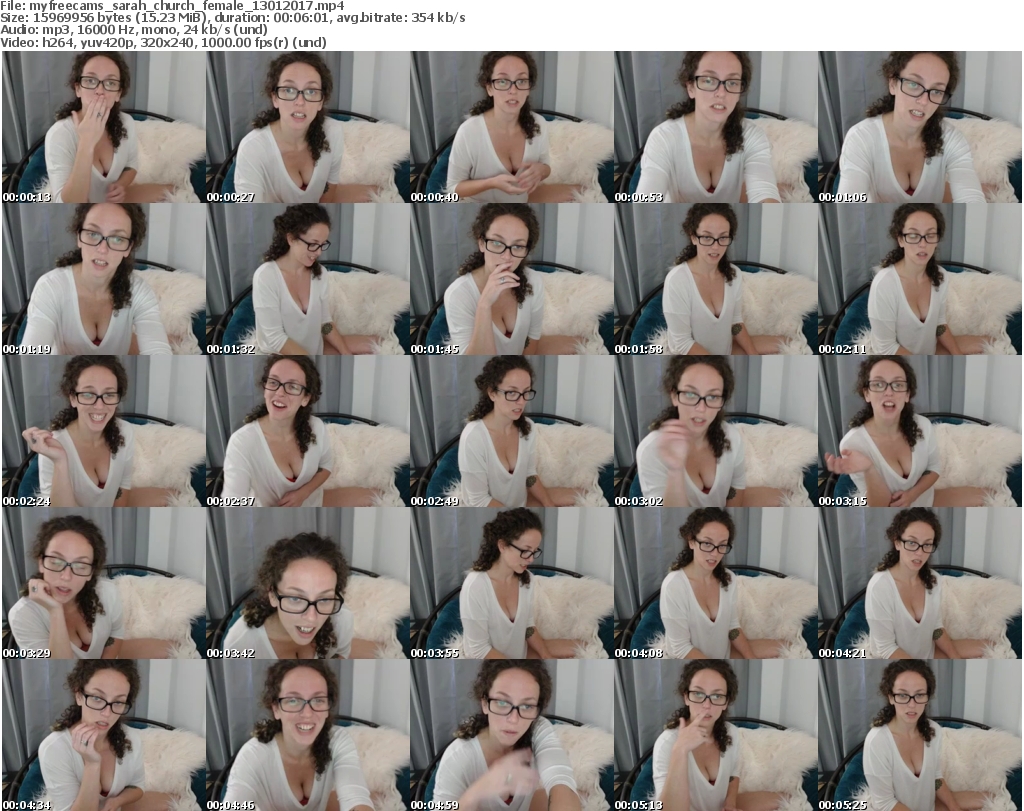1024x811 pixels.
Task: Open the frame timestamped 00:02:11
Action: pyautogui.click(x=920, y=279)
